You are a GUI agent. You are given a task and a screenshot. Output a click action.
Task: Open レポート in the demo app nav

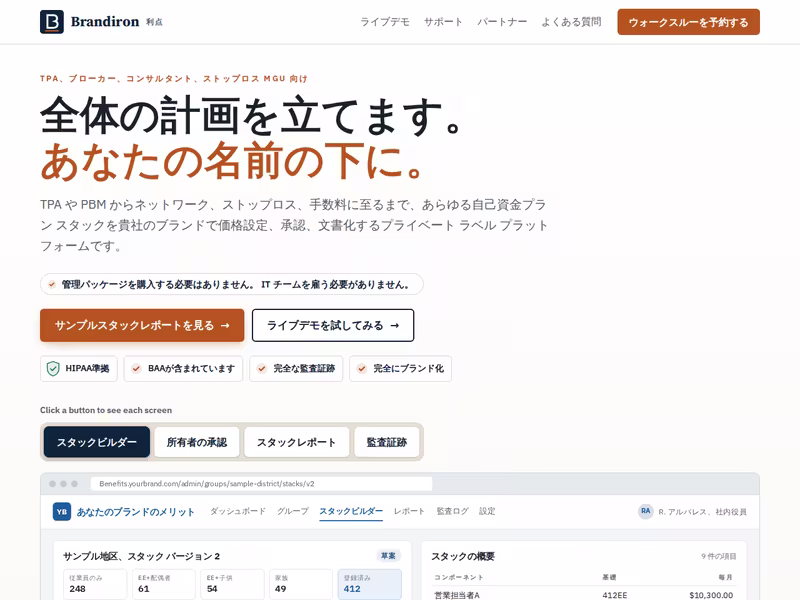409,511
